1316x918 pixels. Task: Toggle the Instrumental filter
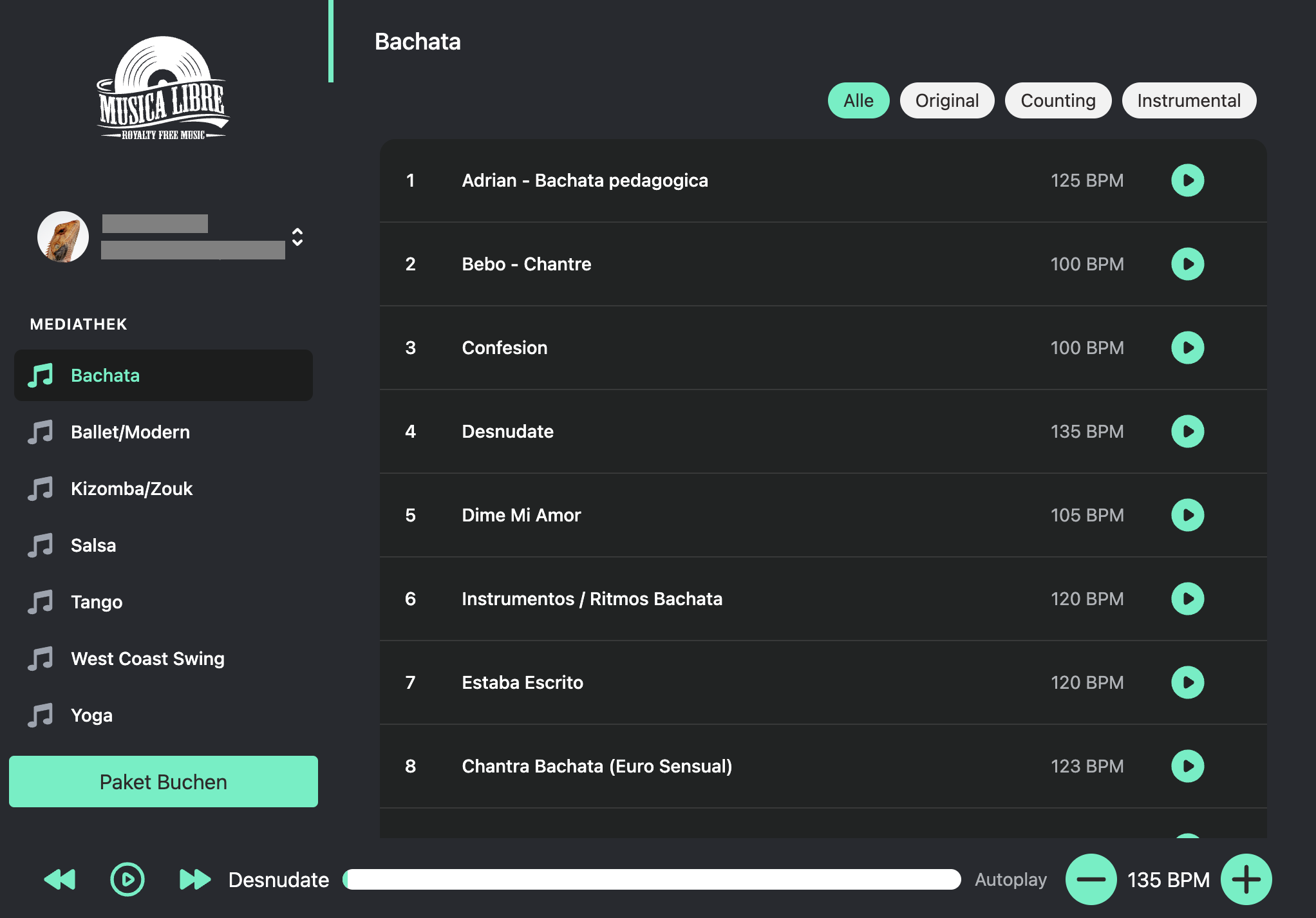coord(1189,100)
